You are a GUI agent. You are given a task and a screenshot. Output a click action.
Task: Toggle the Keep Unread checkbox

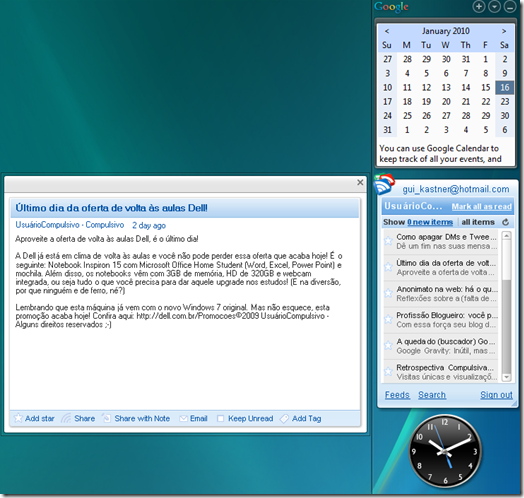(x=221, y=418)
